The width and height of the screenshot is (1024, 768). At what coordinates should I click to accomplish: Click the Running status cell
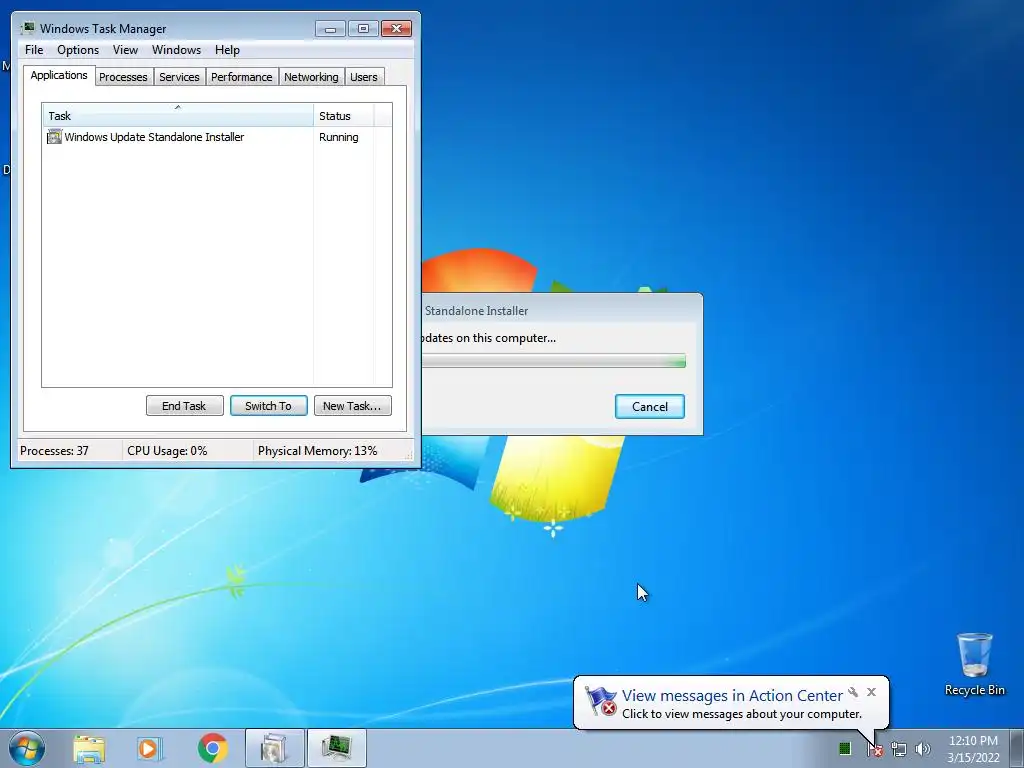click(339, 137)
